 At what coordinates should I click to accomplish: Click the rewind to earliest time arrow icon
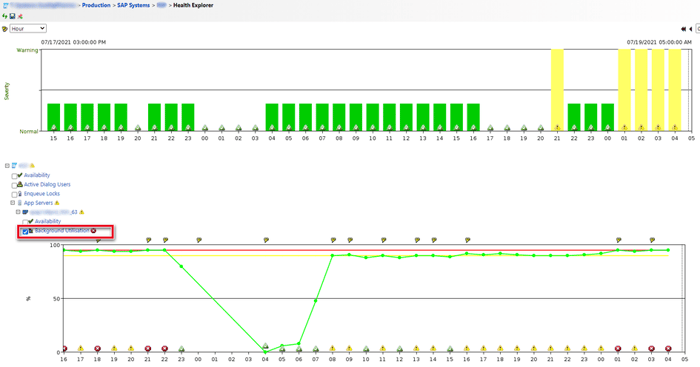click(683, 29)
